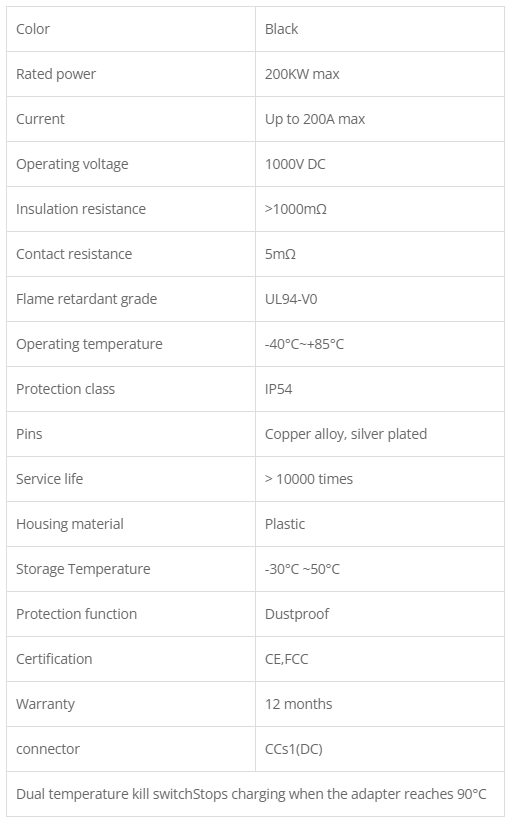Click the Housing material label
518x824 pixels.
(x=70, y=524)
